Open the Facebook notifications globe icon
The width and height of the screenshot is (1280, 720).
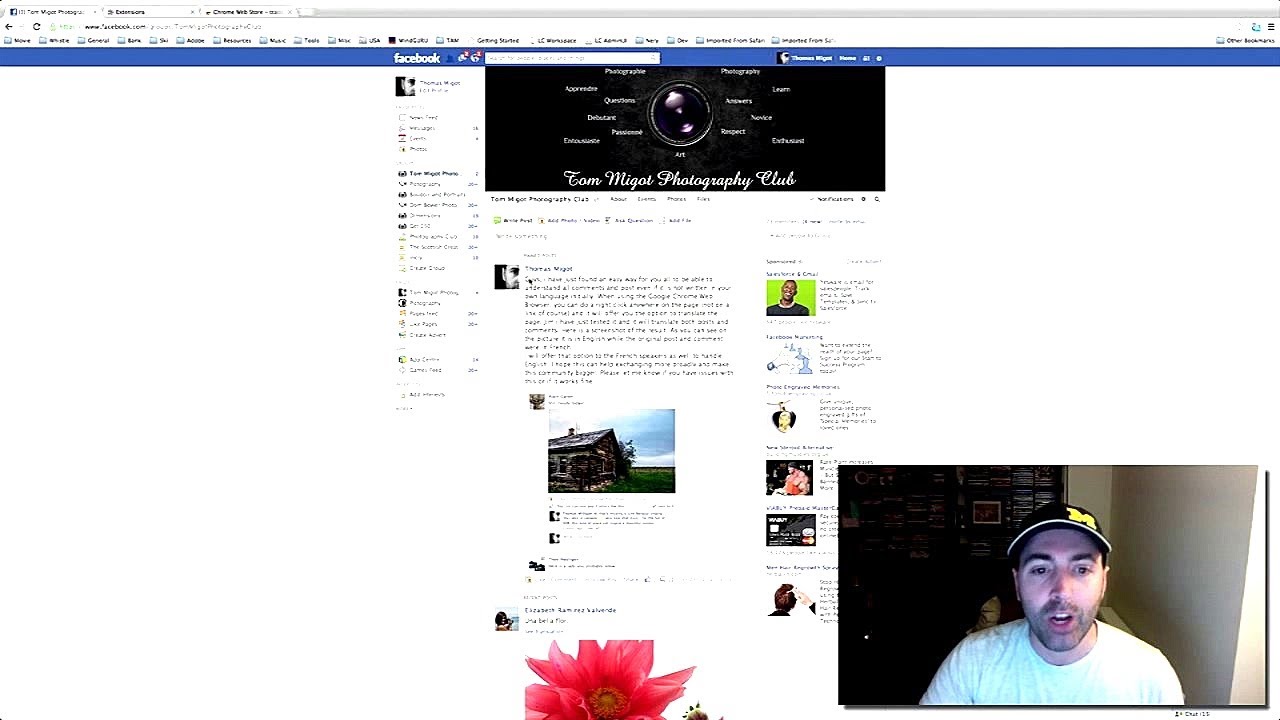pos(476,58)
